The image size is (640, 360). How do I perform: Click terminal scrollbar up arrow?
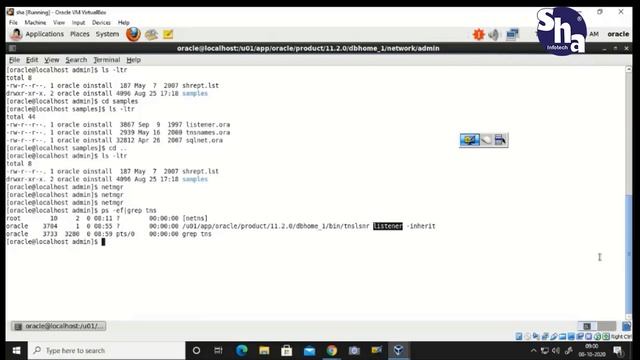tap(629, 70)
